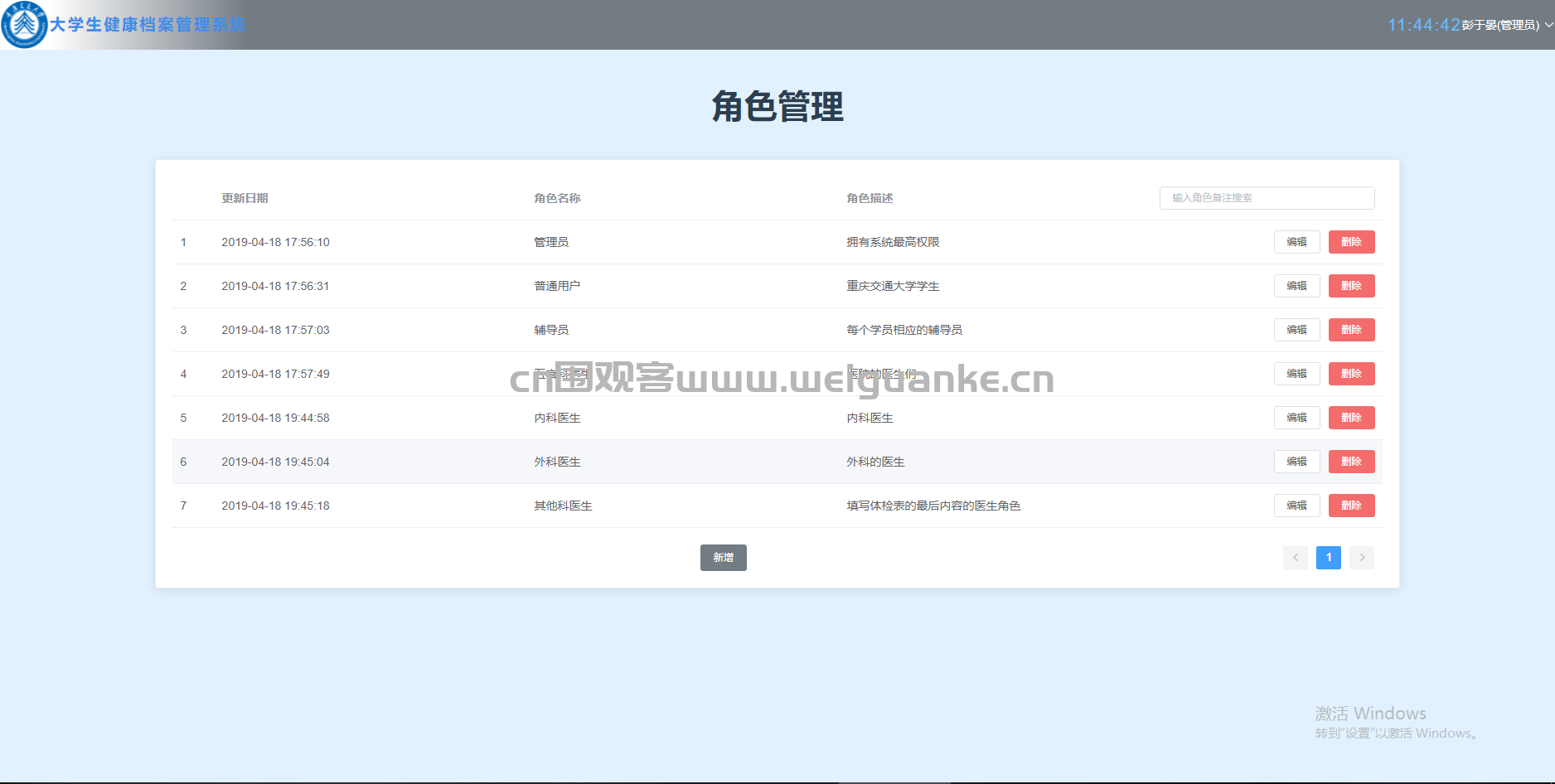Screen dimensions: 1555x784
Task: Edit the 管理员 role
Action: click(1297, 242)
